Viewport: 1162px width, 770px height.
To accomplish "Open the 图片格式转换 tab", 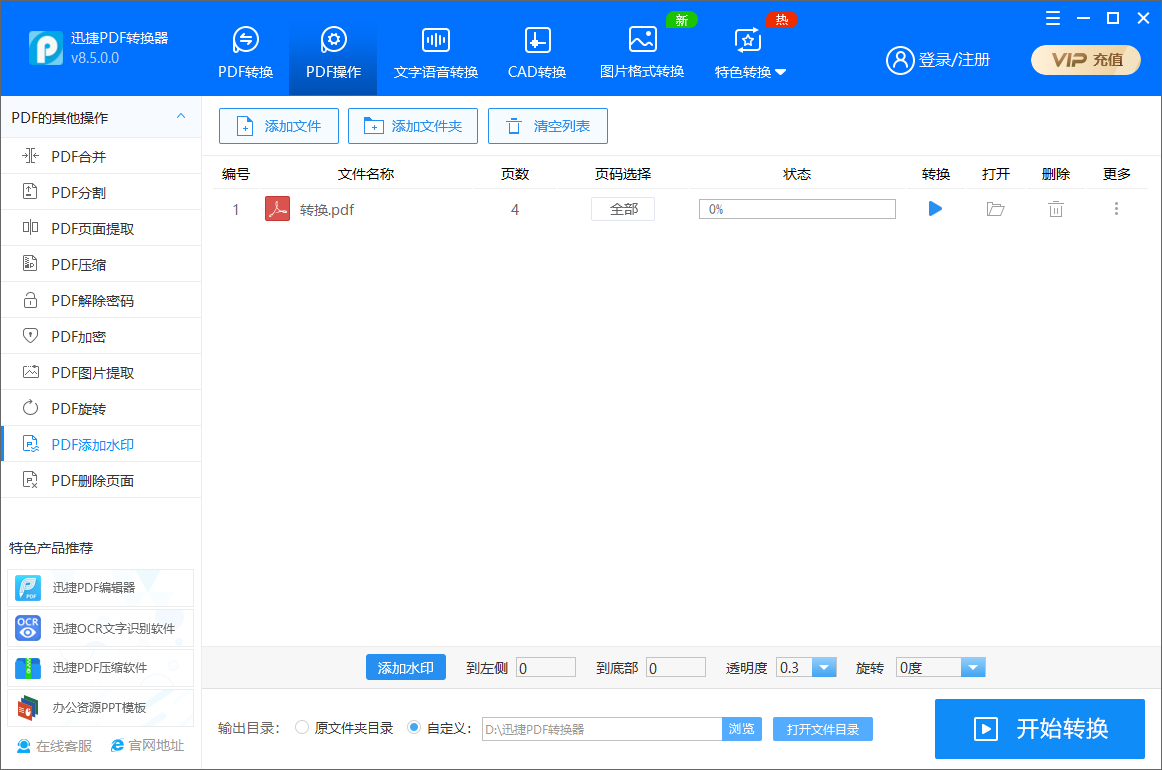I will point(642,53).
